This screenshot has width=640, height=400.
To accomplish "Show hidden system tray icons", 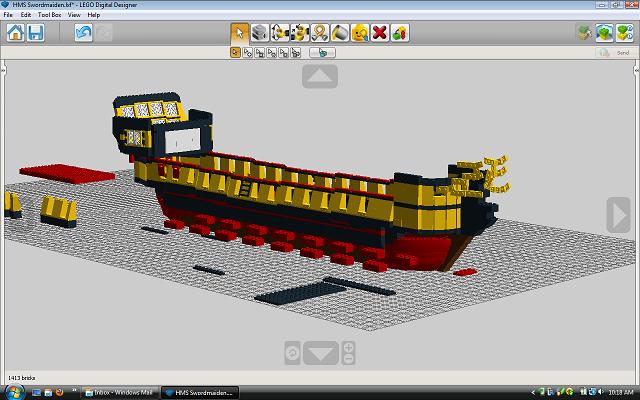I will coord(533,393).
